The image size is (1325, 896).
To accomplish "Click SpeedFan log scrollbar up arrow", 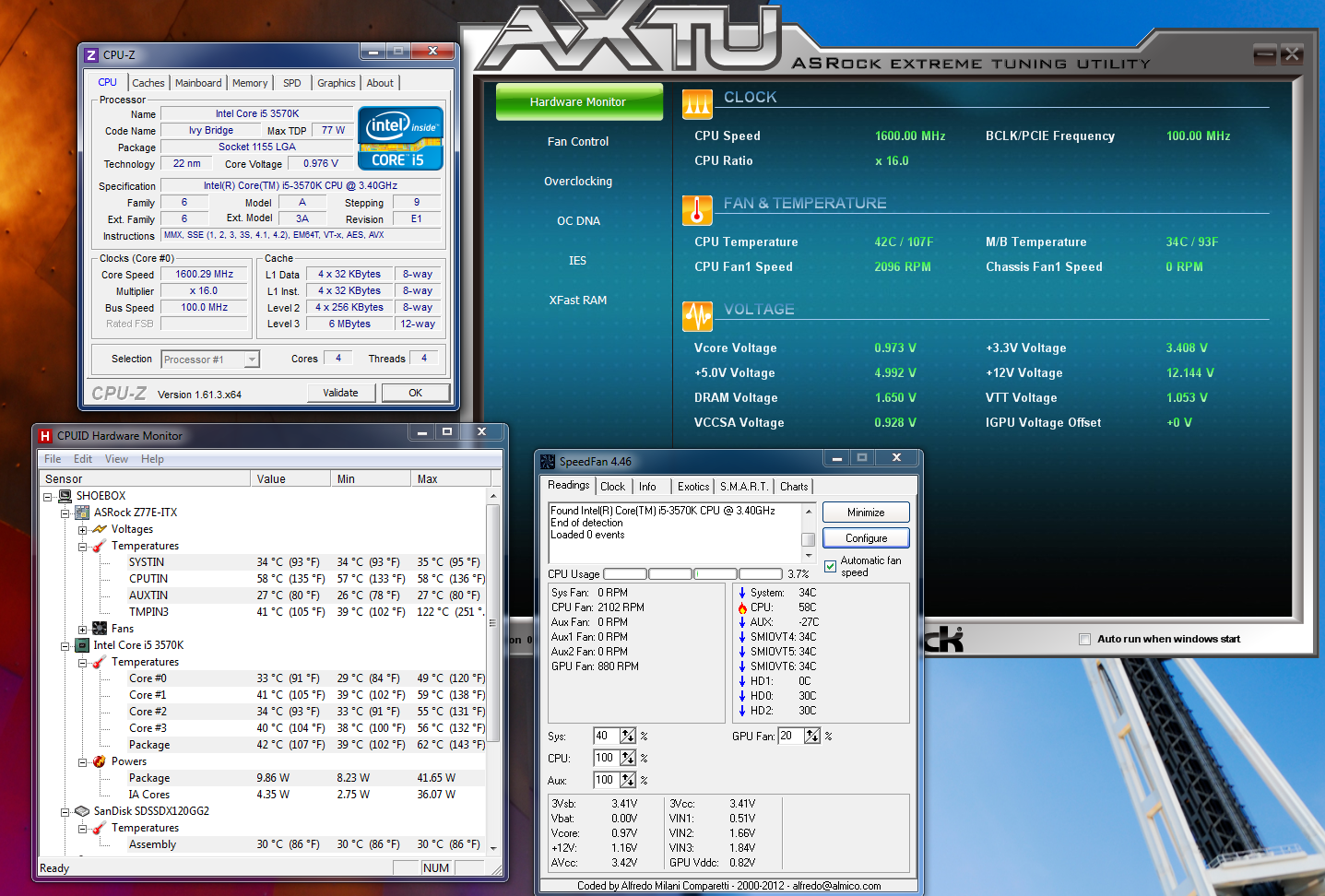I will (x=809, y=511).
